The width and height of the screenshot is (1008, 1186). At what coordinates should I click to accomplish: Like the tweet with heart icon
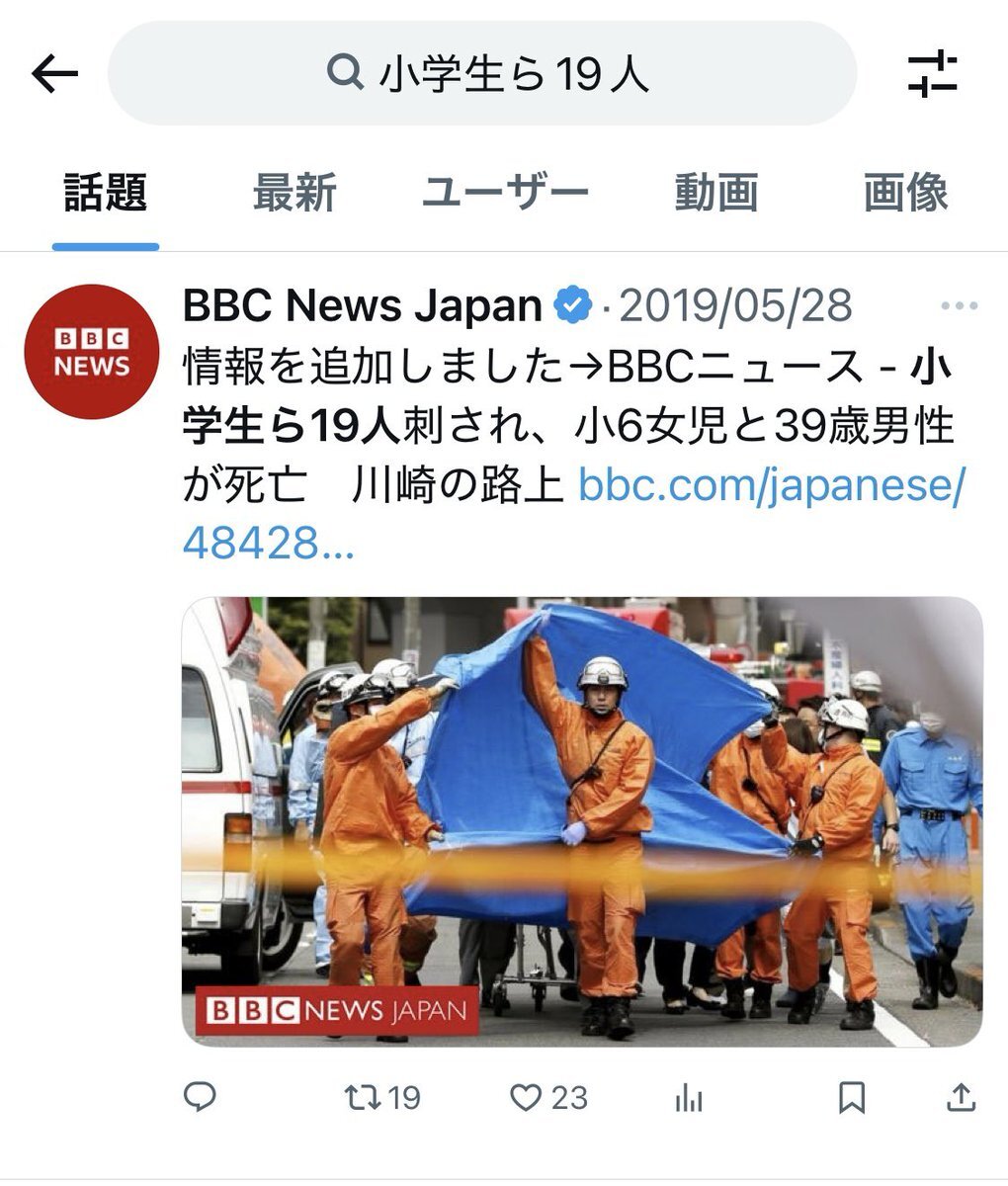pyautogui.click(x=548, y=1097)
